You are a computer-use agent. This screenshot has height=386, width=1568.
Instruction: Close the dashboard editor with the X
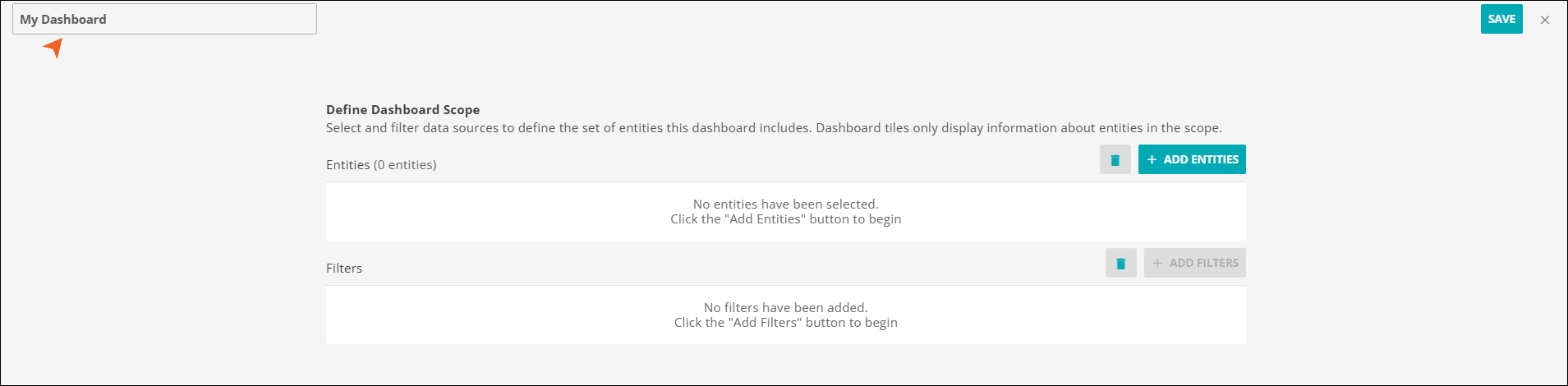click(x=1544, y=20)
